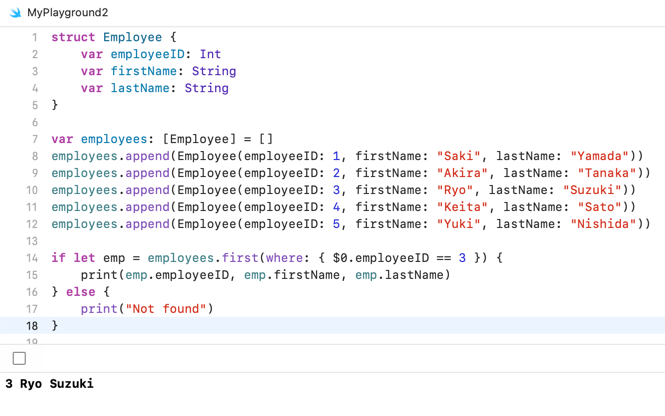This screenshot has height=416, width=665.
Task: Toggle the square button below the editor
Action: pos(19,358)
